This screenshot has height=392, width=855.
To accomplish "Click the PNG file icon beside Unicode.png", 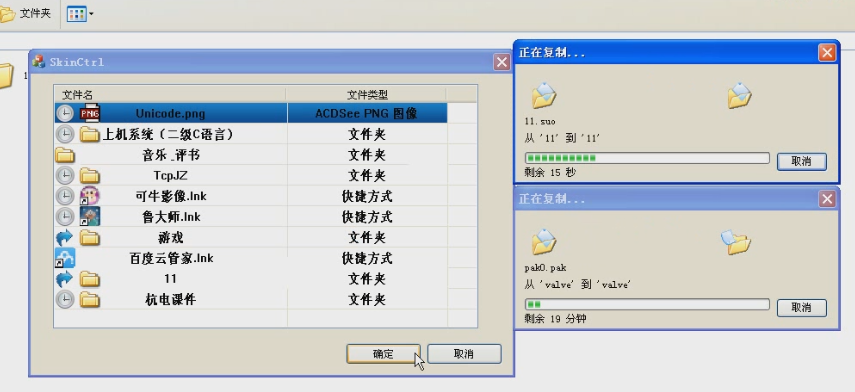I will click(90, 113).
